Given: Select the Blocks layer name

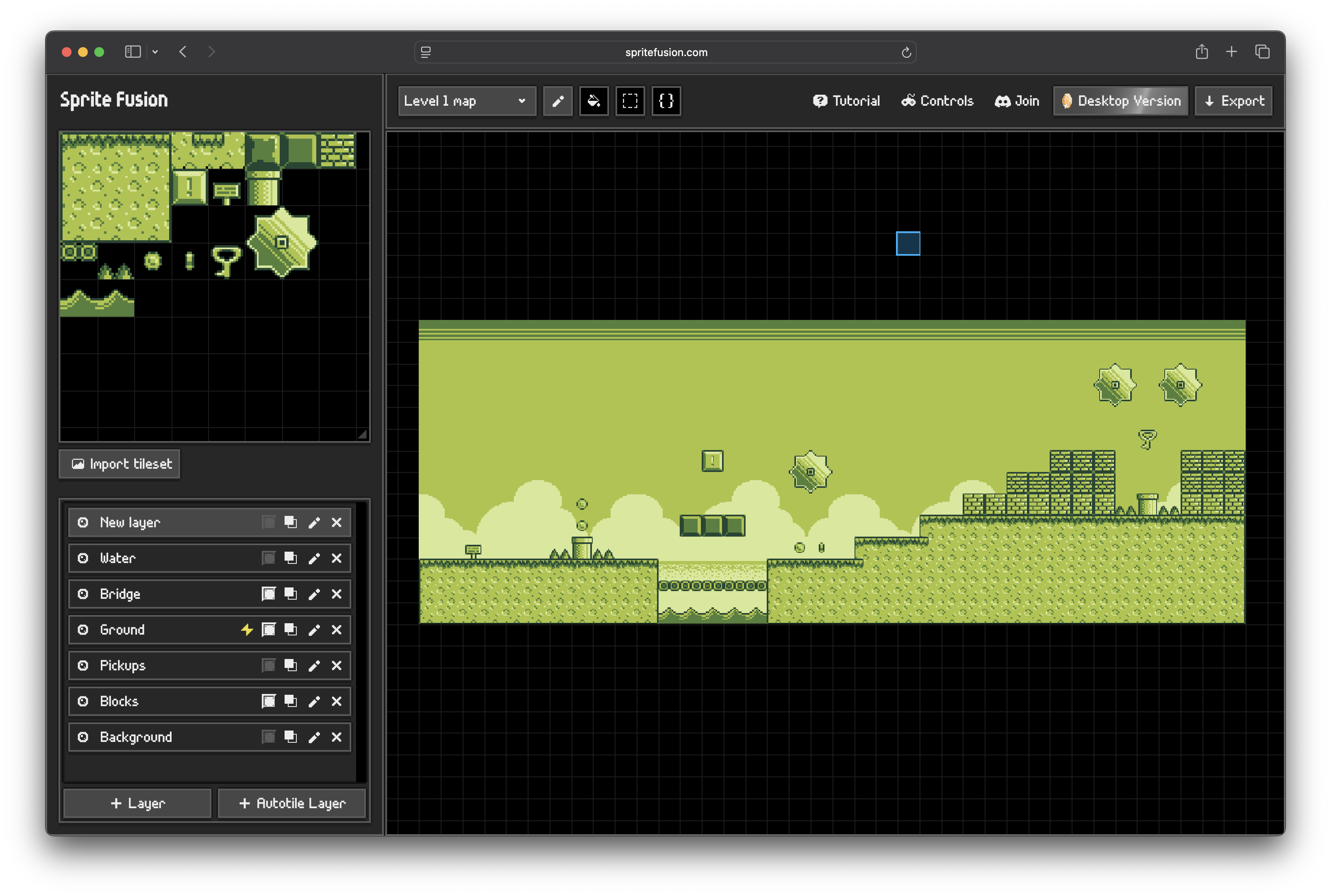Looking at the screenshot, I should pyautogui.click(x=119, y=701).
